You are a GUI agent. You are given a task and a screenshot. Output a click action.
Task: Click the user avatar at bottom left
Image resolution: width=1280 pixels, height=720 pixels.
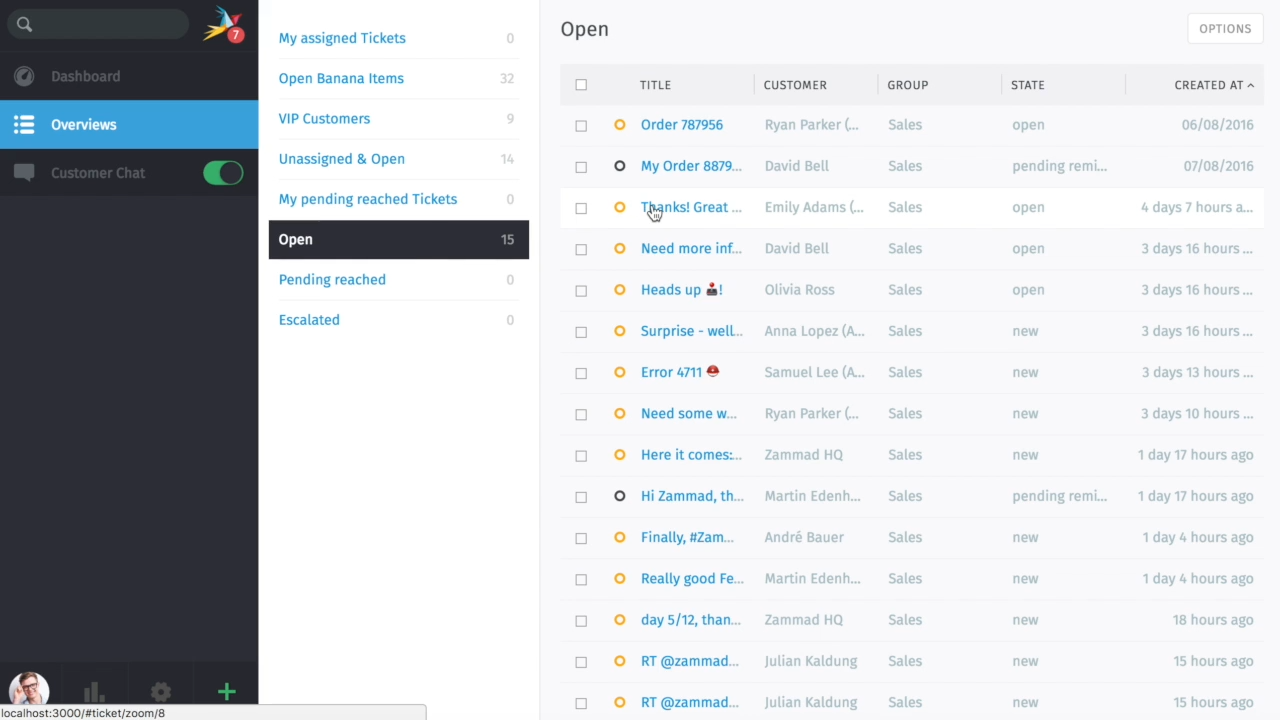pyautogui.click(x=29, y=690)
